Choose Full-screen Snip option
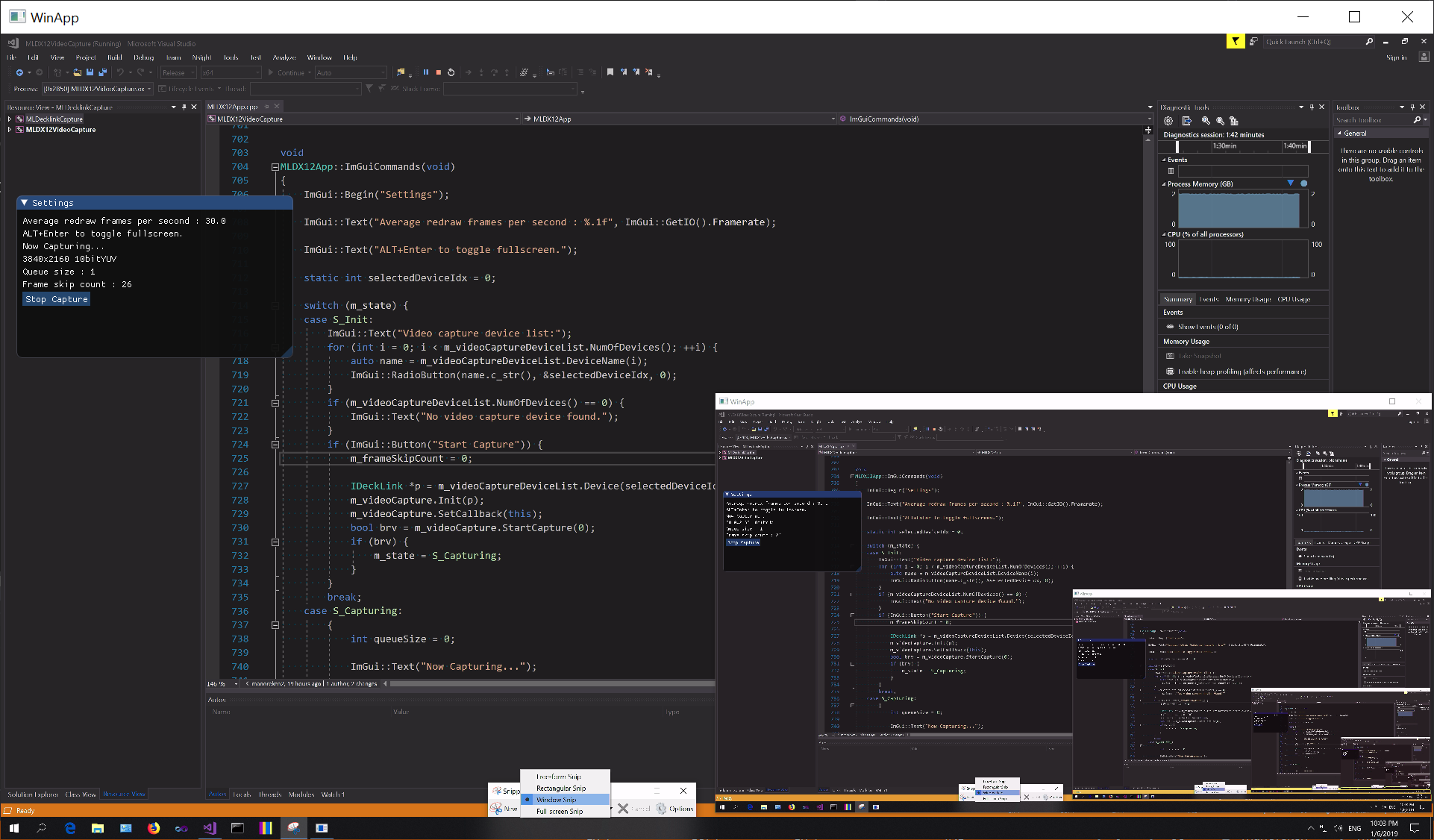 point(560,811)
